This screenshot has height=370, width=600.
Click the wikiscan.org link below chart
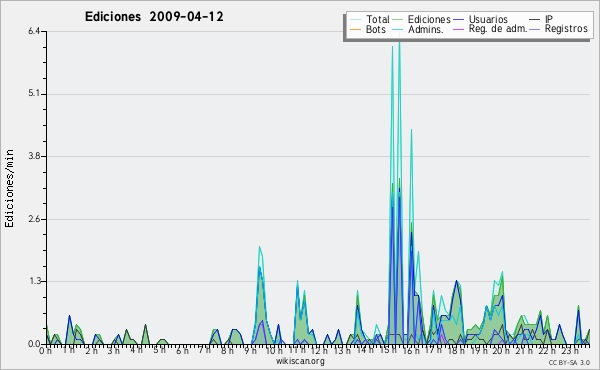point(300,361)
